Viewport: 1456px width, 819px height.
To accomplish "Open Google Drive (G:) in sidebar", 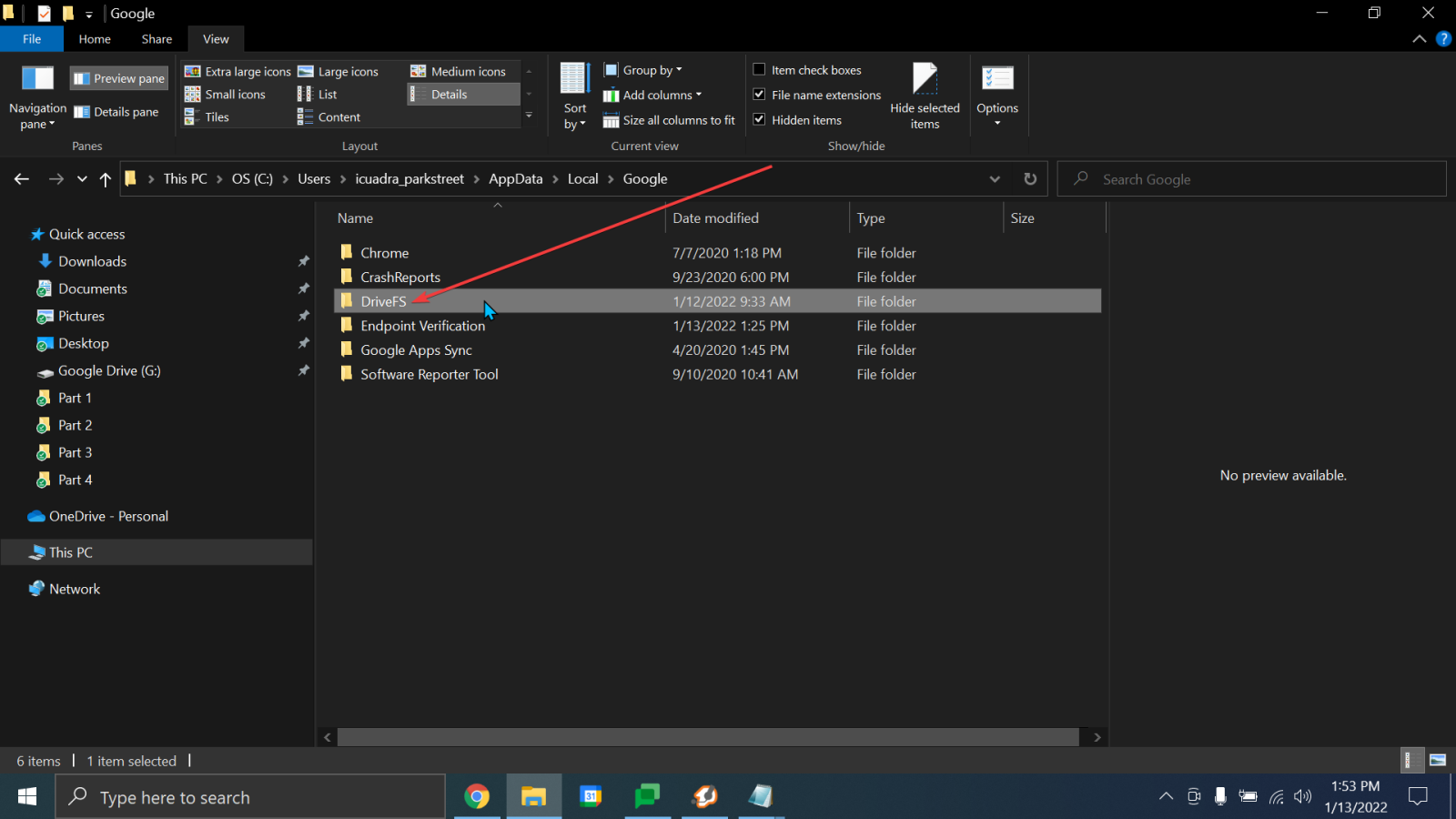I will pos(108,370).
